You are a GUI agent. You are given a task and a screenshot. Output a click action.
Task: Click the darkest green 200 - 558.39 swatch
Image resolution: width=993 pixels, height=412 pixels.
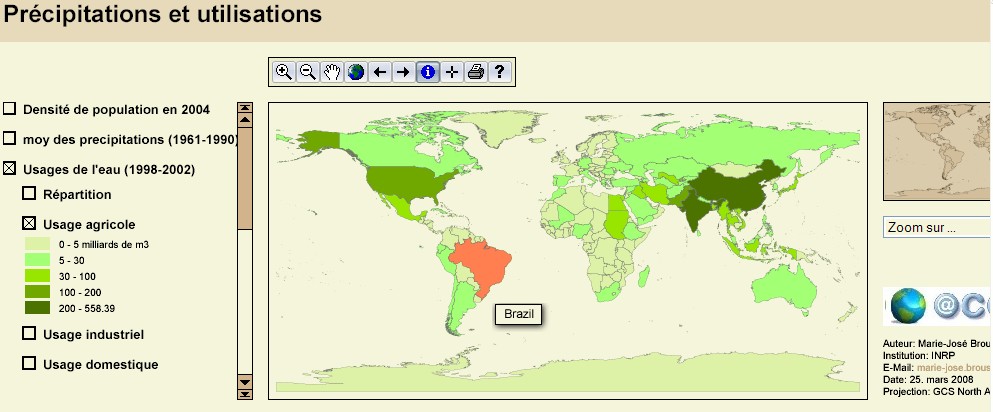38,308
